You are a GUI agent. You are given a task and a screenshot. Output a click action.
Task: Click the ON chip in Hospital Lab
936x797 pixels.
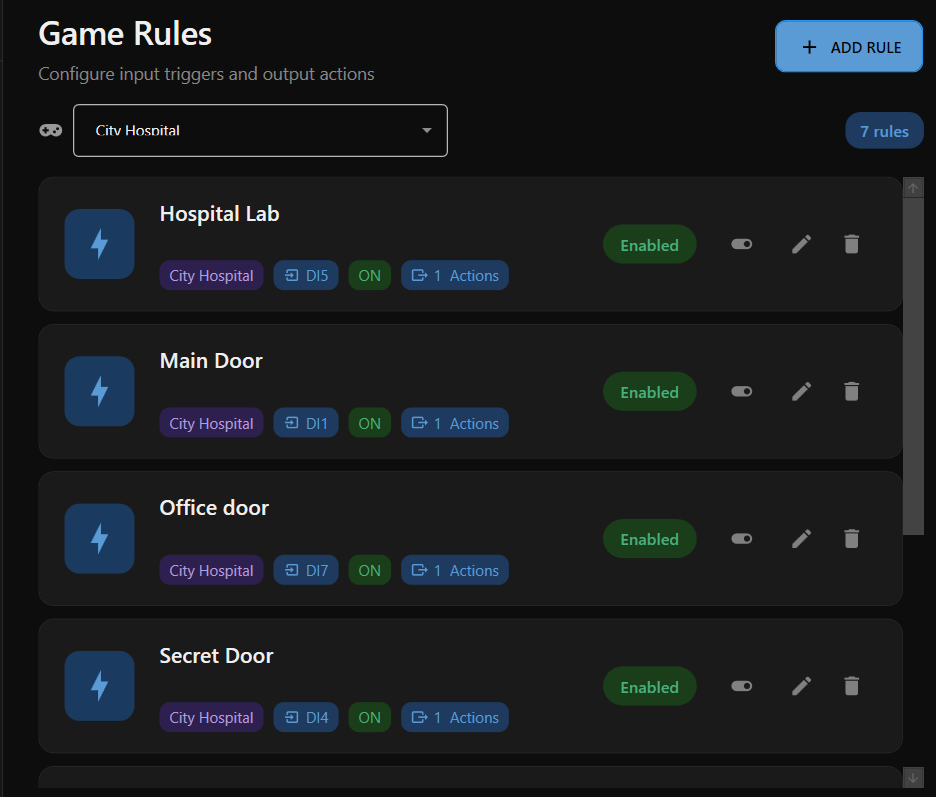[370, 275]
